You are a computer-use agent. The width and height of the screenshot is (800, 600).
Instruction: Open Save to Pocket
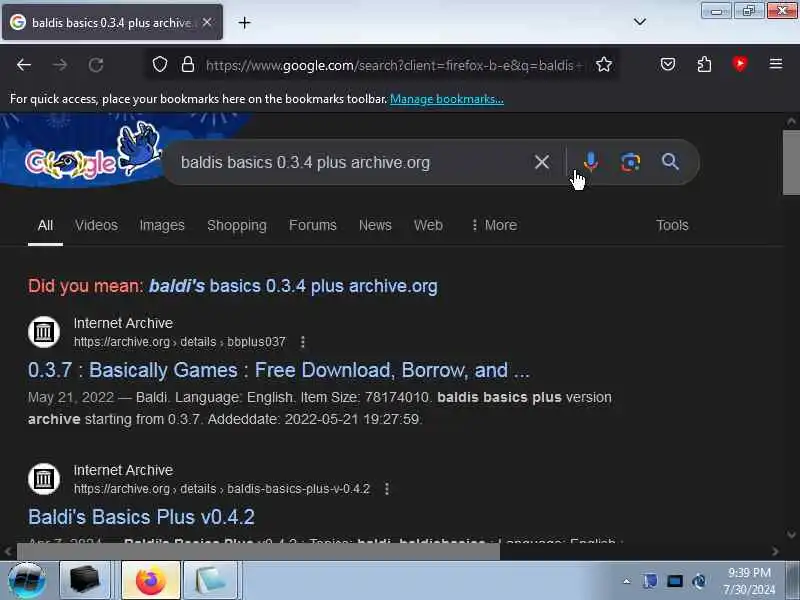point(668,64)
